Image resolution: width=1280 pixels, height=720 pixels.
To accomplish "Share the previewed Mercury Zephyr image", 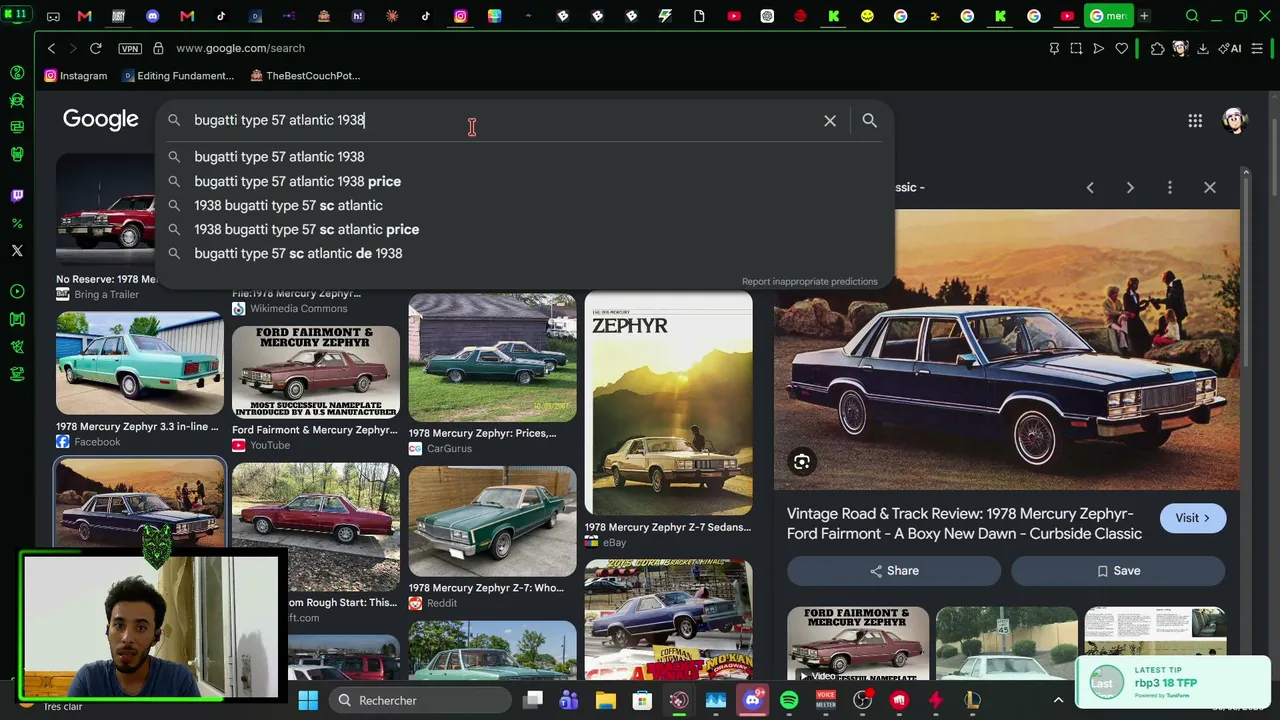I will 894,571.
